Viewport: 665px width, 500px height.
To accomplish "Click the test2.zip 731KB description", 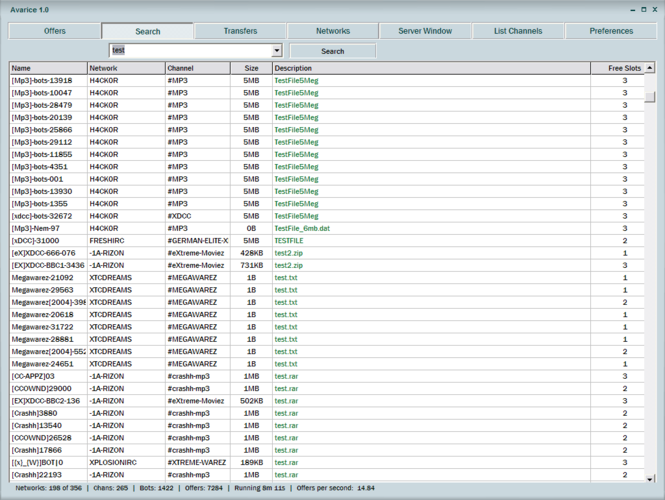I will click(288, 265).
